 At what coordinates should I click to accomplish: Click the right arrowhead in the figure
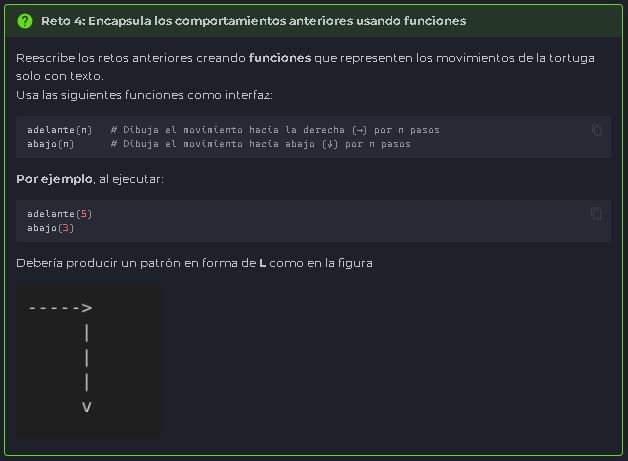[88, 308]
